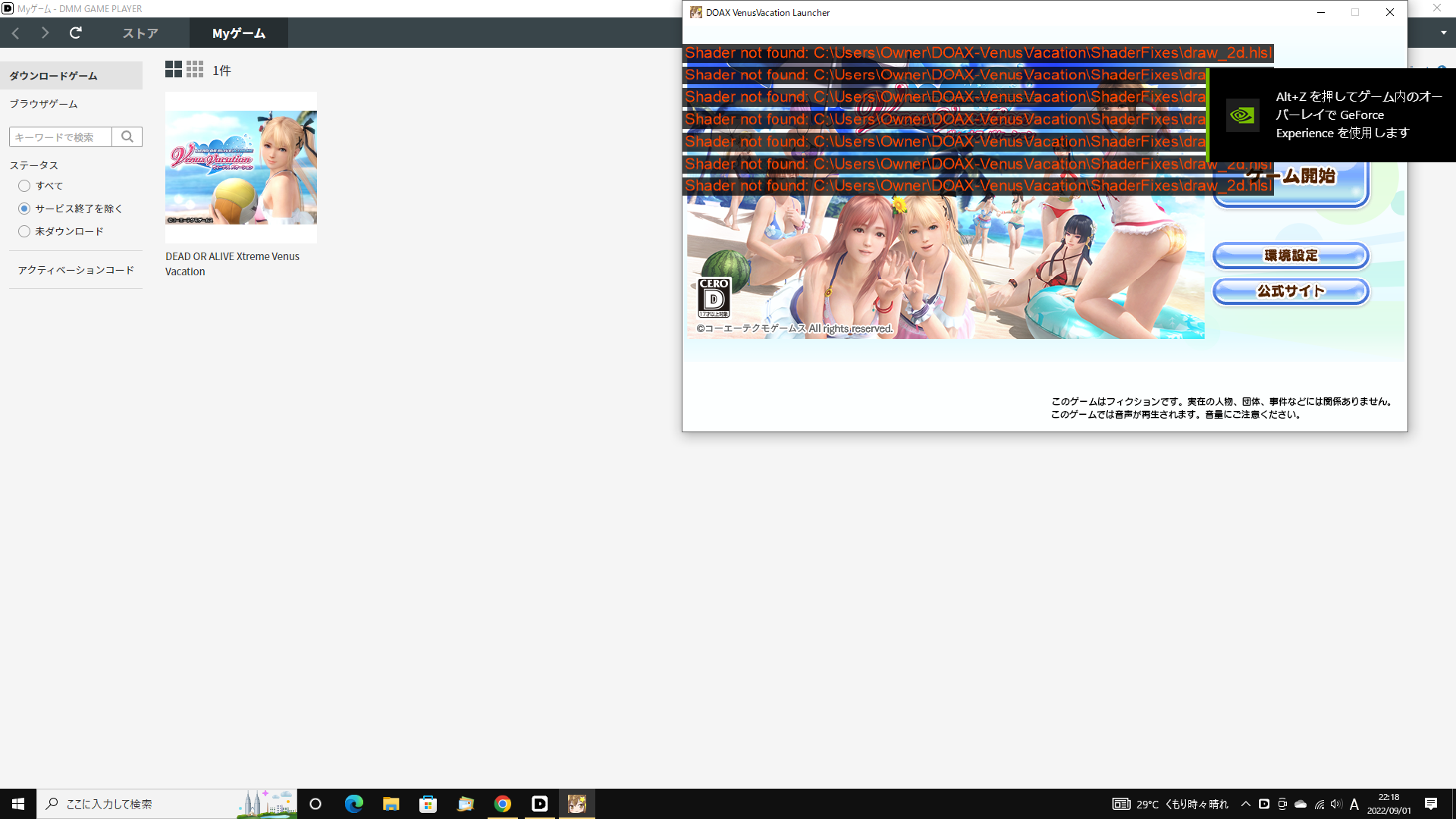The width and height of the screenshot is (1456, 819).
Task: Click the DEAD OR ALIVE Xtreme Venus Vacation title
Action: pyautogui.click(x=232, y=264)
